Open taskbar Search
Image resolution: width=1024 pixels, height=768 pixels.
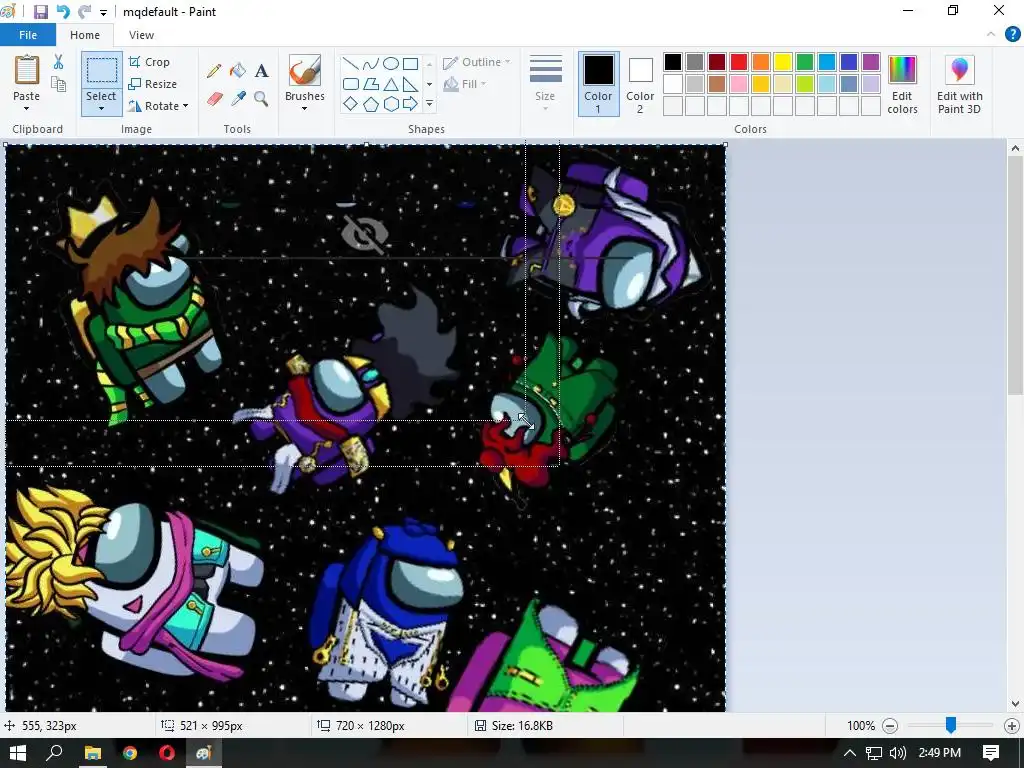coord(55,753)
